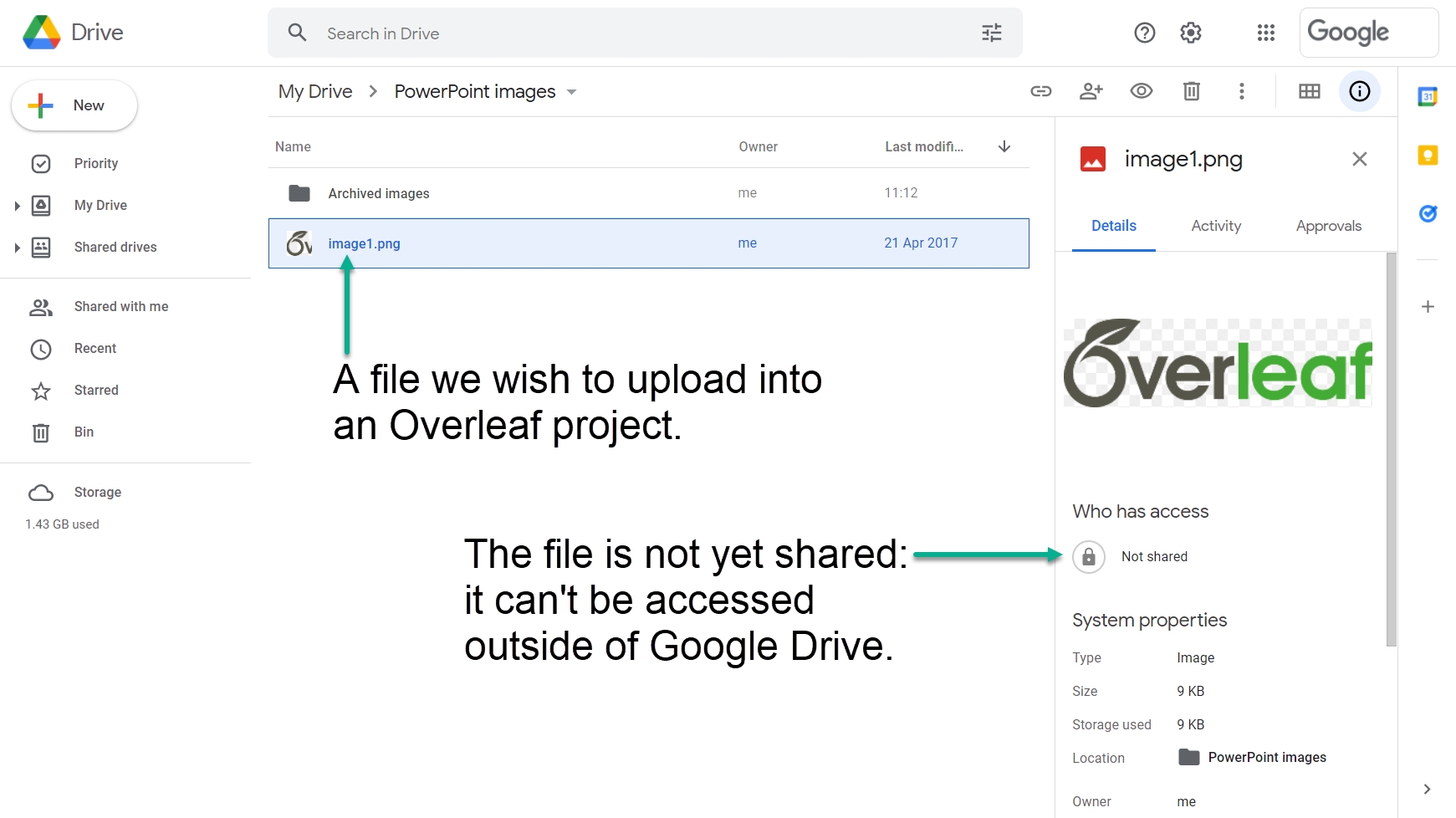The image size is (1456, 818).
Task: Open the Share (add person) icon
Action: pos(1091,91)
